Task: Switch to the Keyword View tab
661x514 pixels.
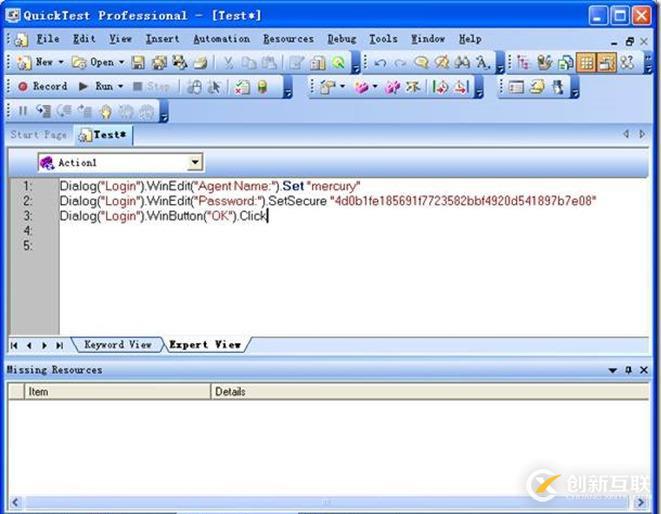Action: (118, 344)
